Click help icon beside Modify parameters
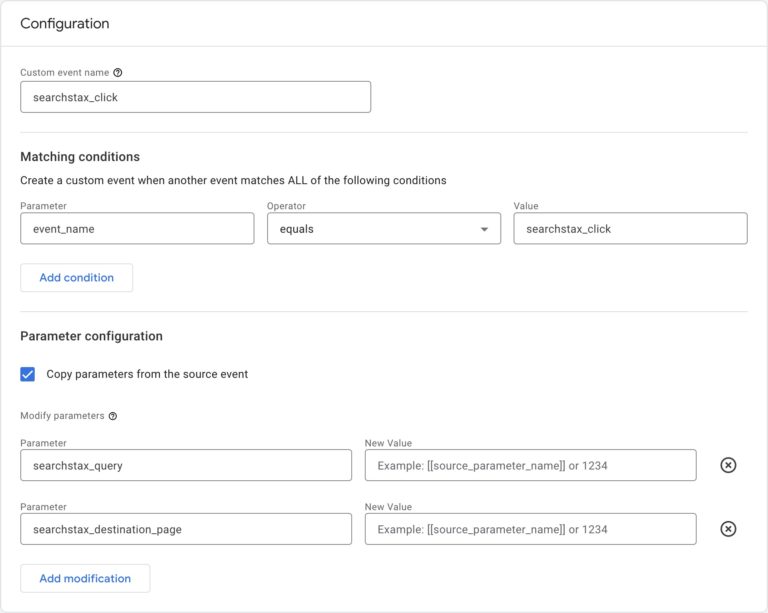This screenshot has width=768, height=613. coord(113,416)
